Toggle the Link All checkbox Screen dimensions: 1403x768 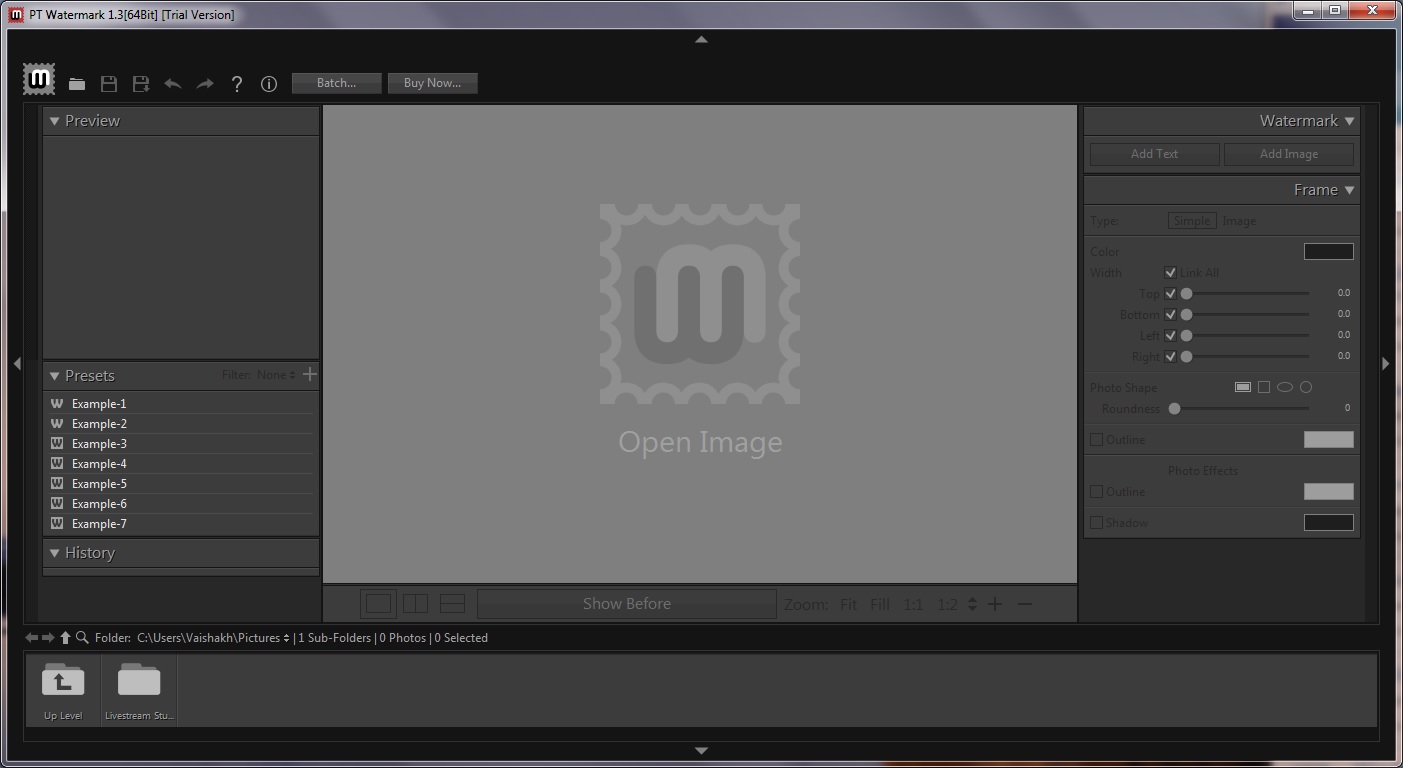1170,272
